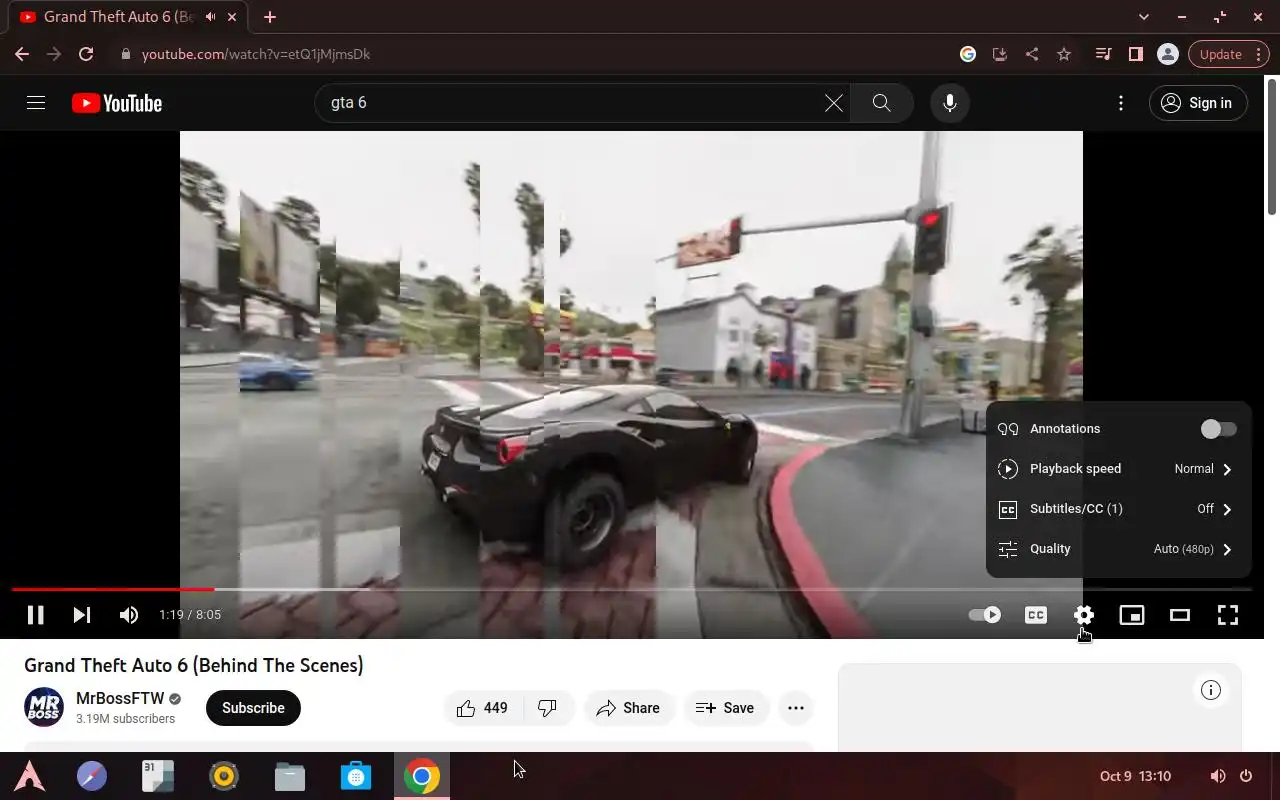
Task: Click the Chrome icon in taskbar
Action: pyautogui.click(x=422, y=776)
